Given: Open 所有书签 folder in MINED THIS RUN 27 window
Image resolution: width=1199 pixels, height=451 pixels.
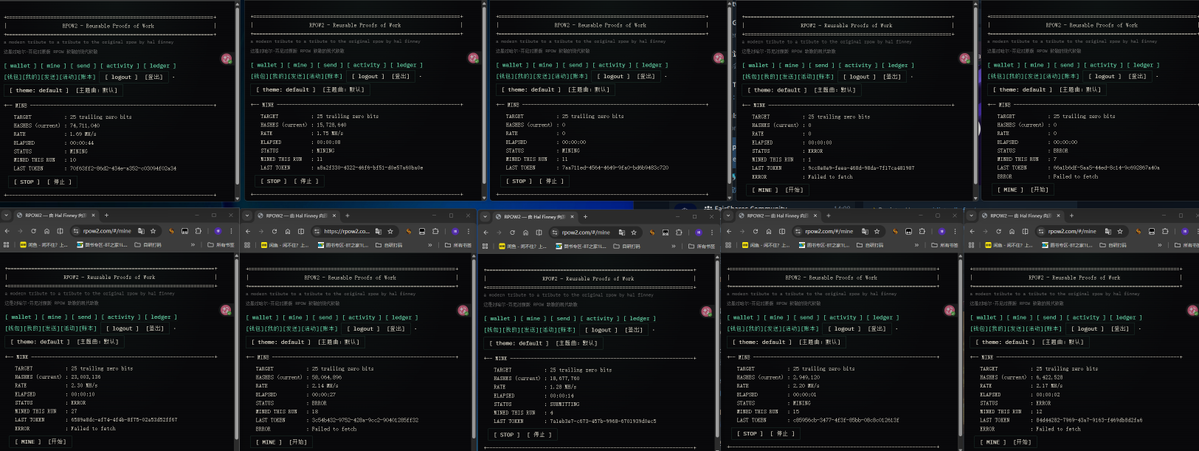Looking at the screenshot, I should 222,245.
